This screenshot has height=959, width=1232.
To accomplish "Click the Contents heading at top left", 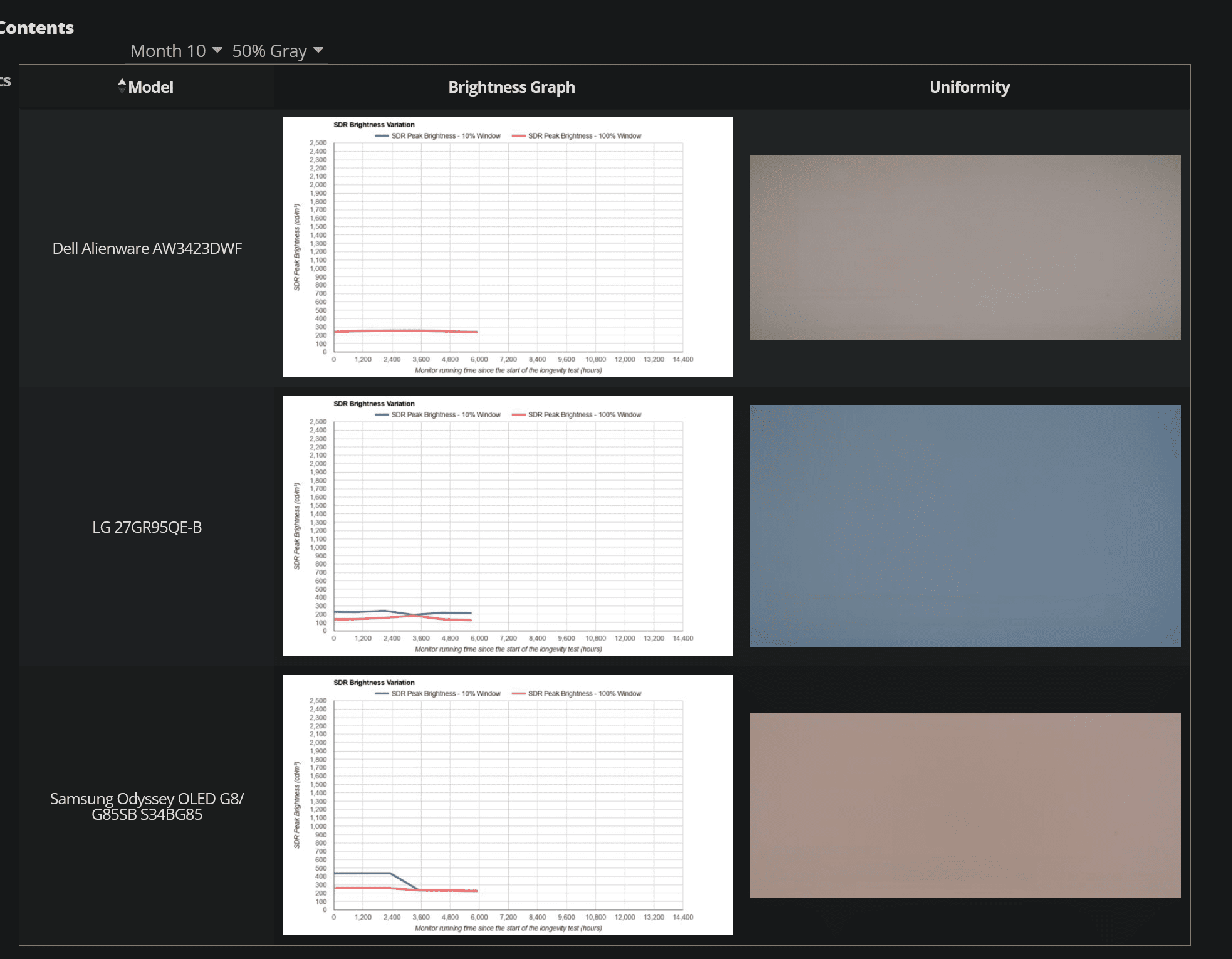I will [36, 28].
